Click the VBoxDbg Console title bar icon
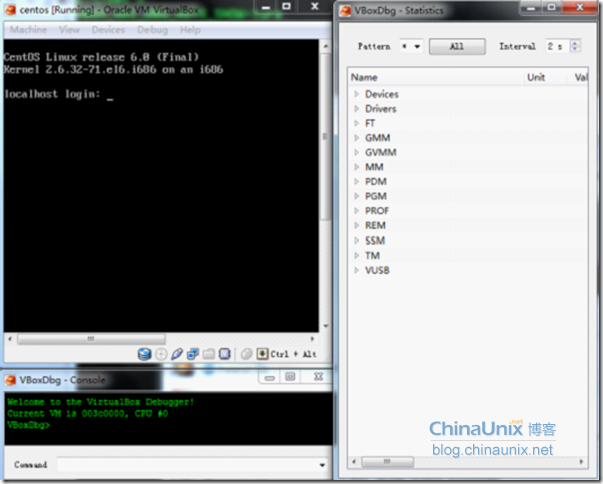The width and height of the screenshot is (603, 484). point(10,380)
